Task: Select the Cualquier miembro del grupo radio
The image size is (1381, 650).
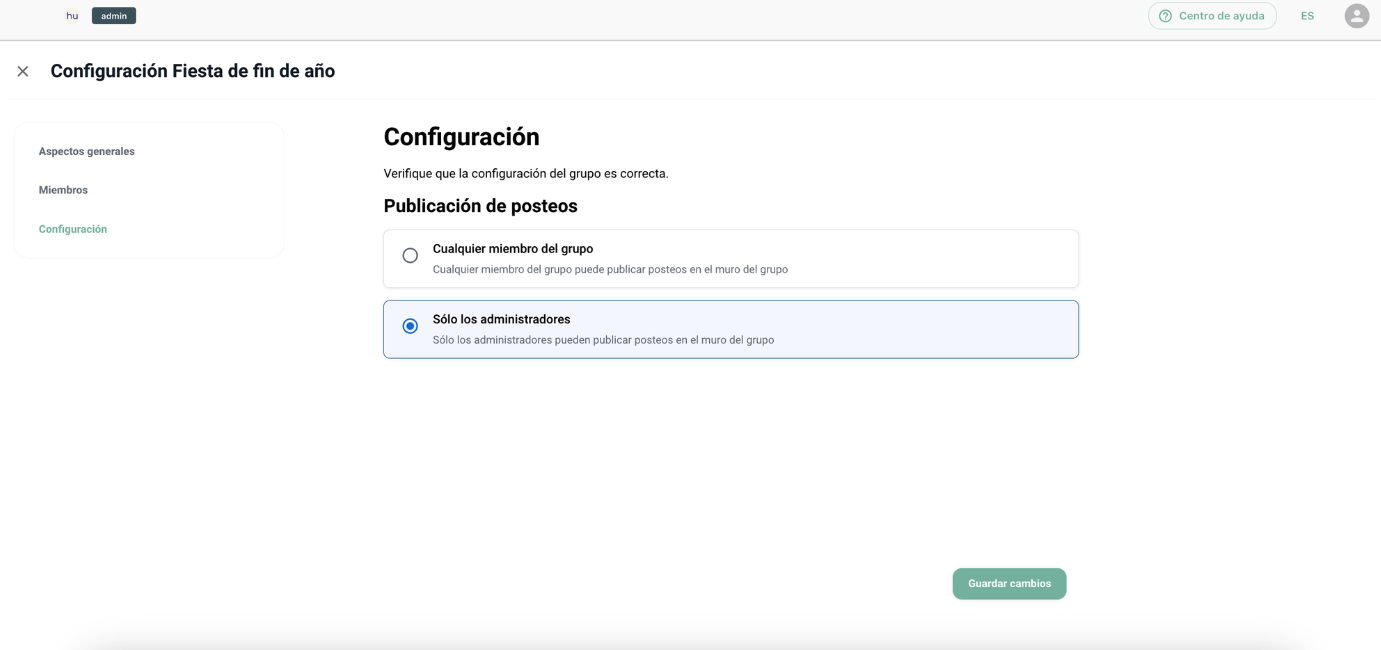Action: [x=410, y=256]
